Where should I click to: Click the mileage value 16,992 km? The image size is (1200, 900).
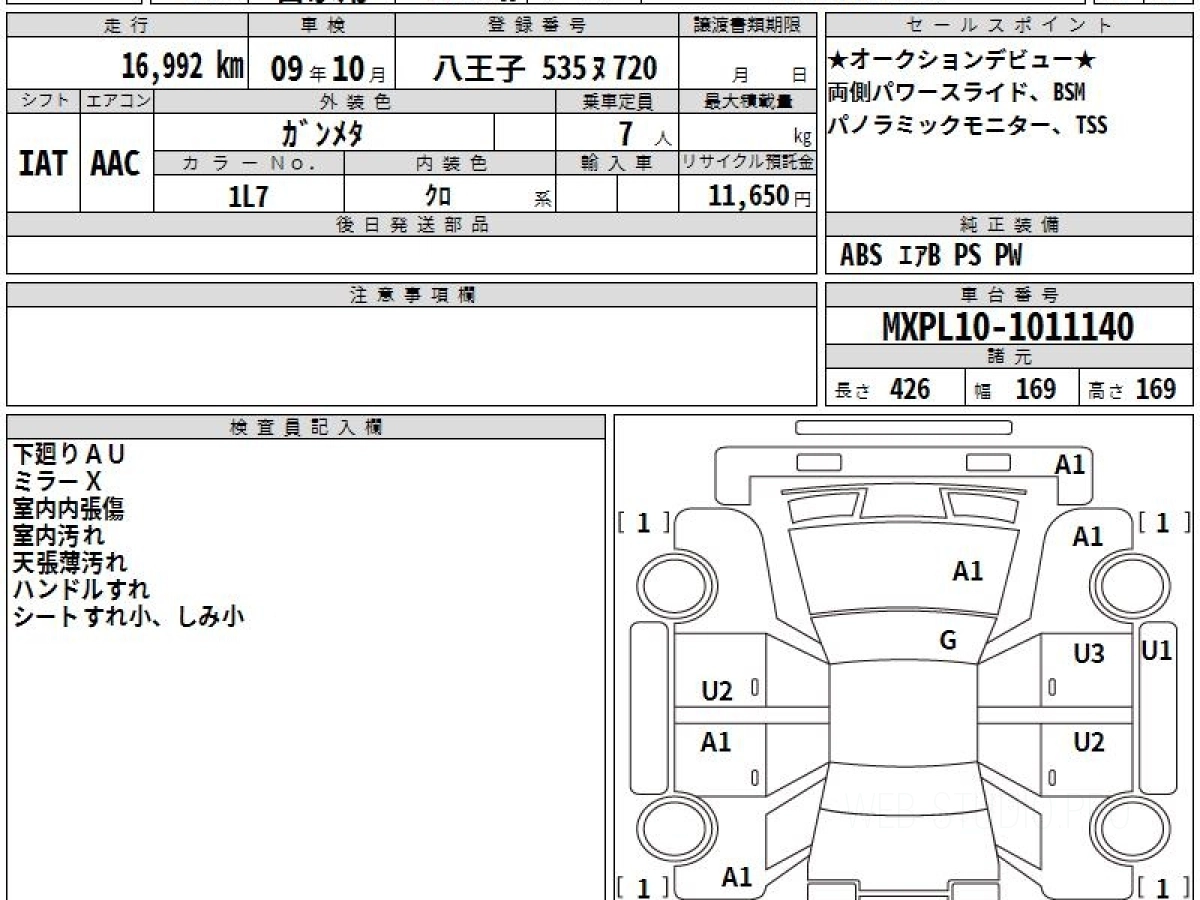pyautogui.click(x=183, y=66)
